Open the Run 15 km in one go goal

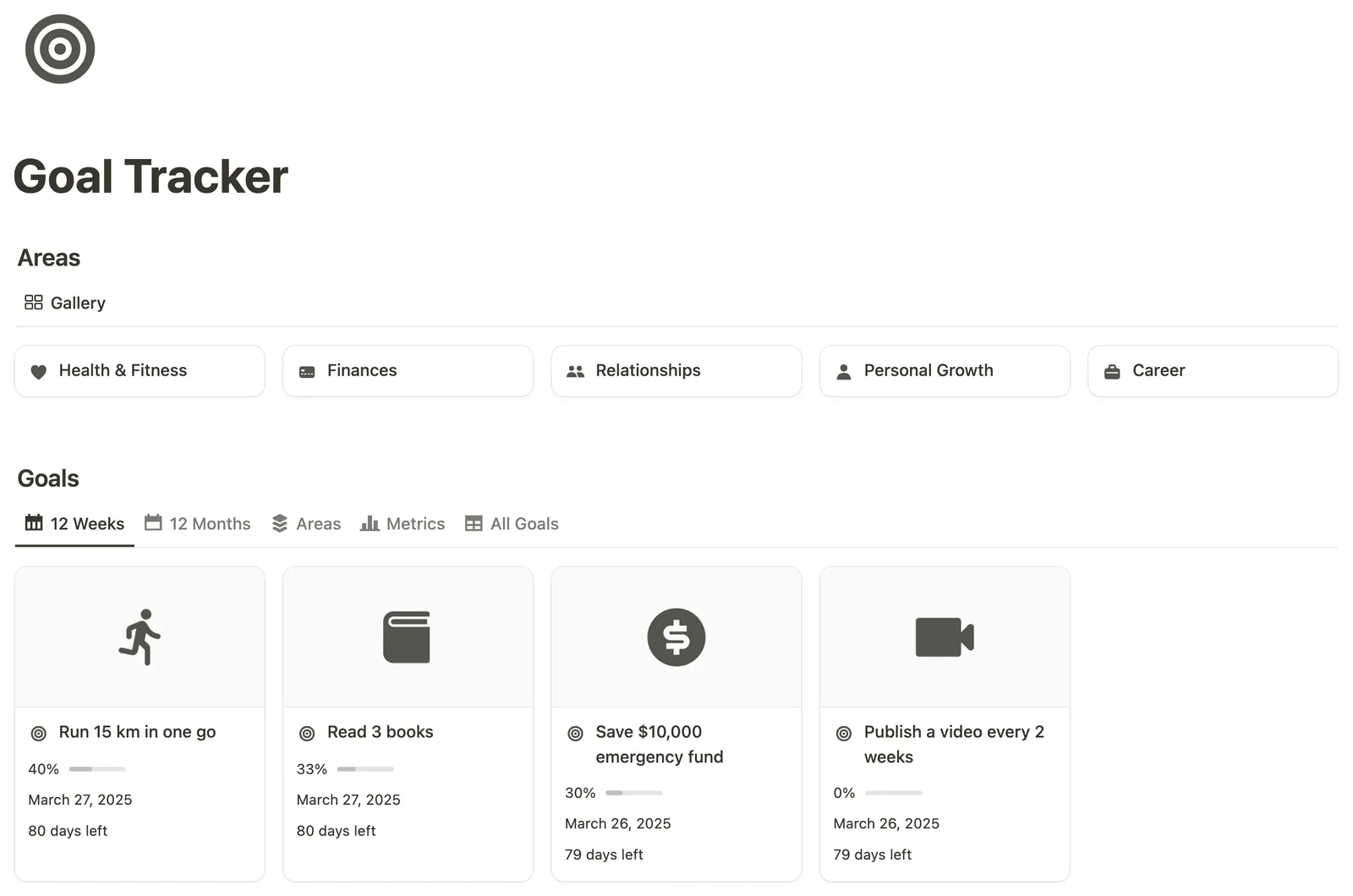coord(137,732)
